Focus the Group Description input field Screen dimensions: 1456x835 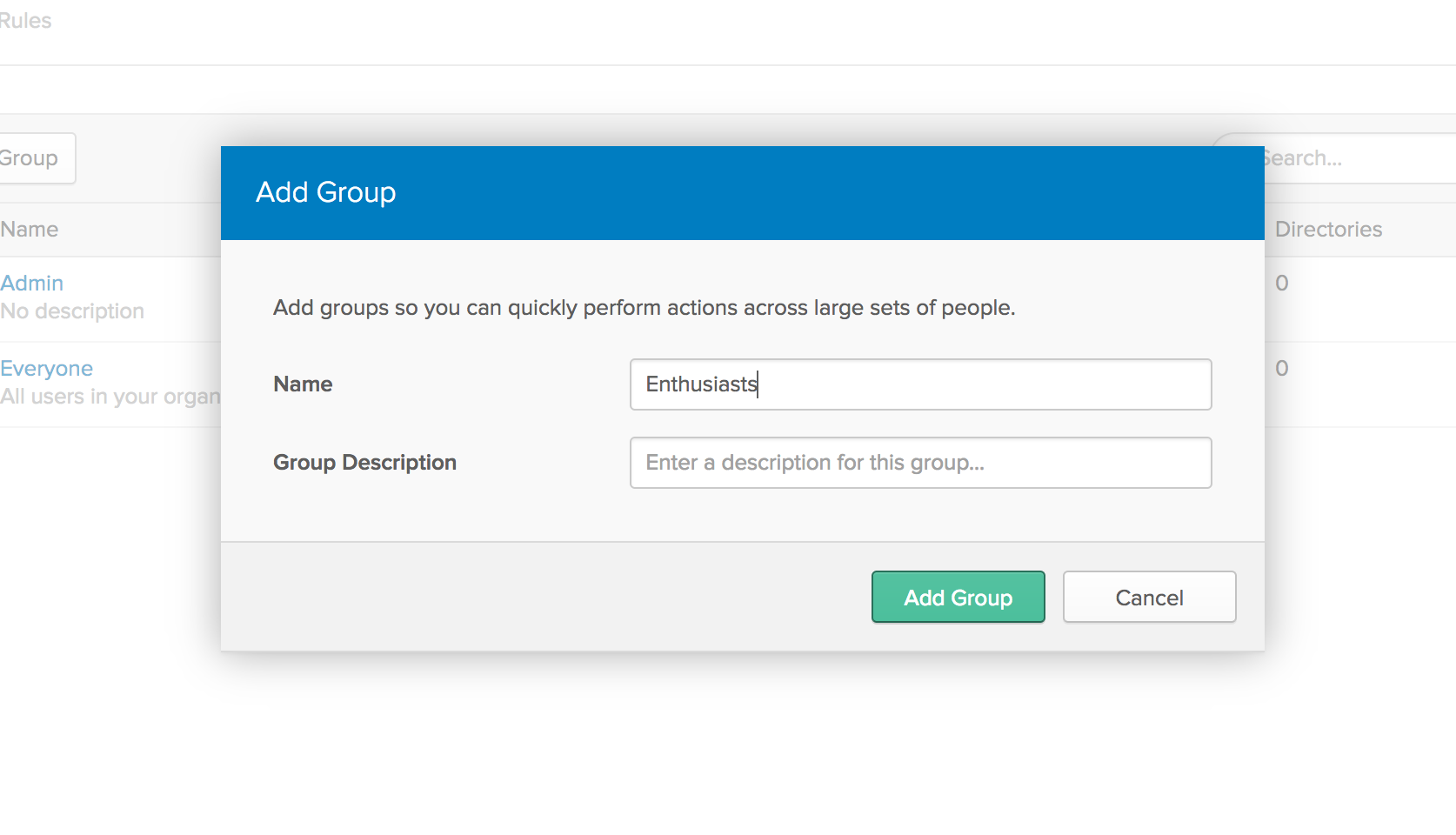coord(920,463)
